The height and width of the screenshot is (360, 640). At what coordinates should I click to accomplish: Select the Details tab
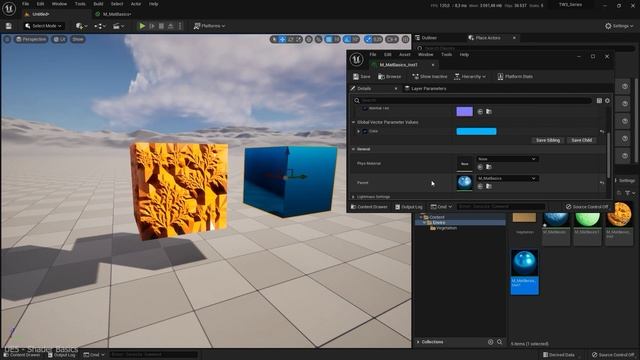[x=364, y=88]
